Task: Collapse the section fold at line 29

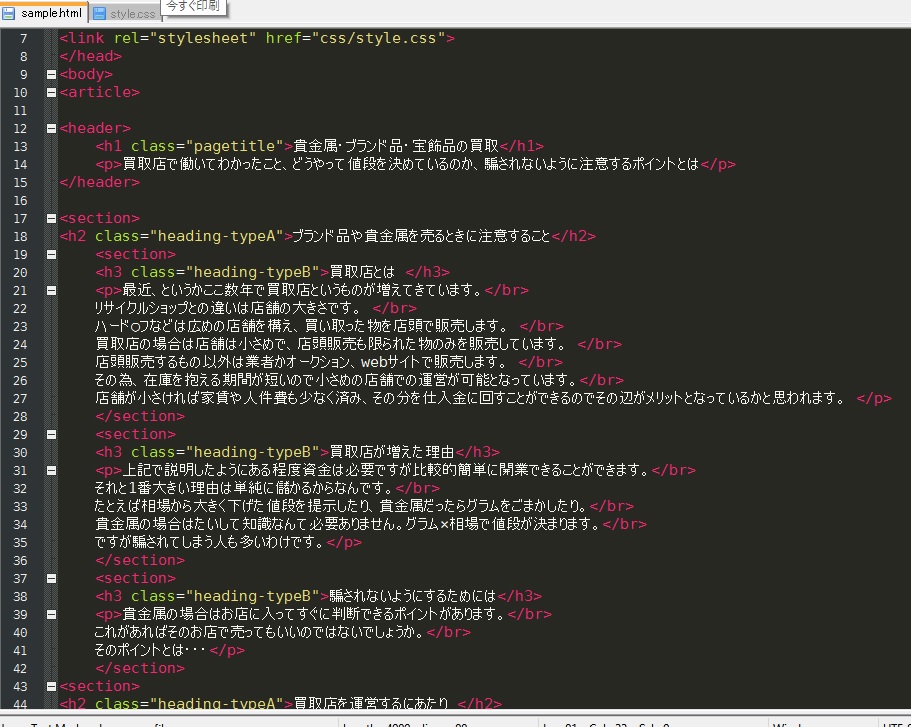Action: pos(50,433)
